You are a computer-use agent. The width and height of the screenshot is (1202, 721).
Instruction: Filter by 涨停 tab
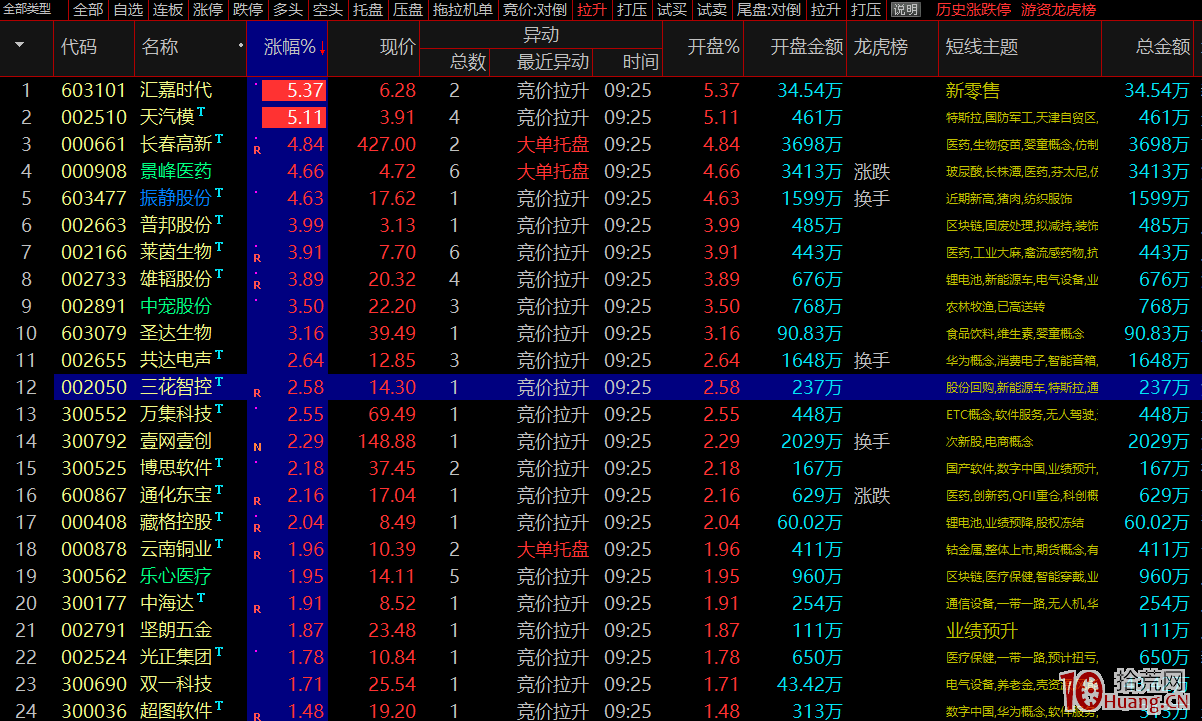207,10
